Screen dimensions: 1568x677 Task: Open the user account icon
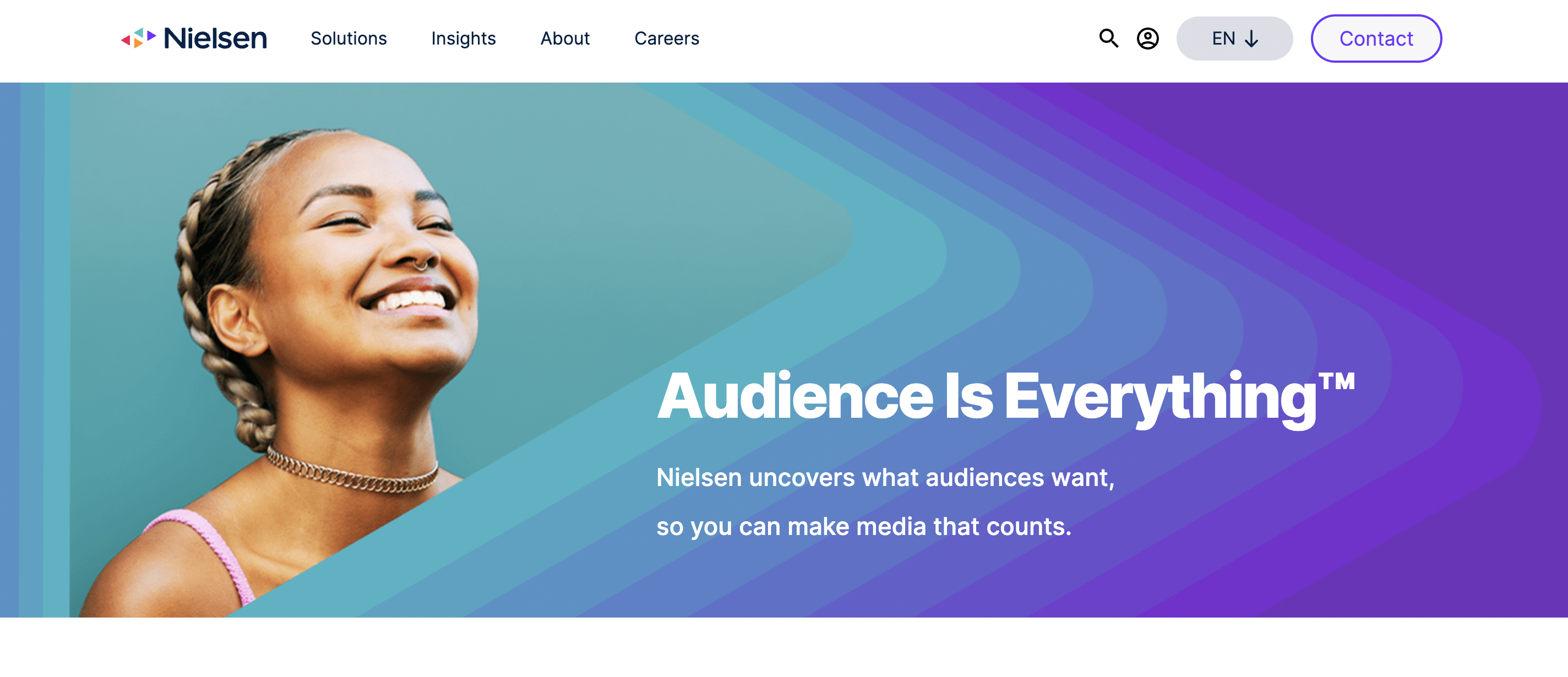[1147, 39]
